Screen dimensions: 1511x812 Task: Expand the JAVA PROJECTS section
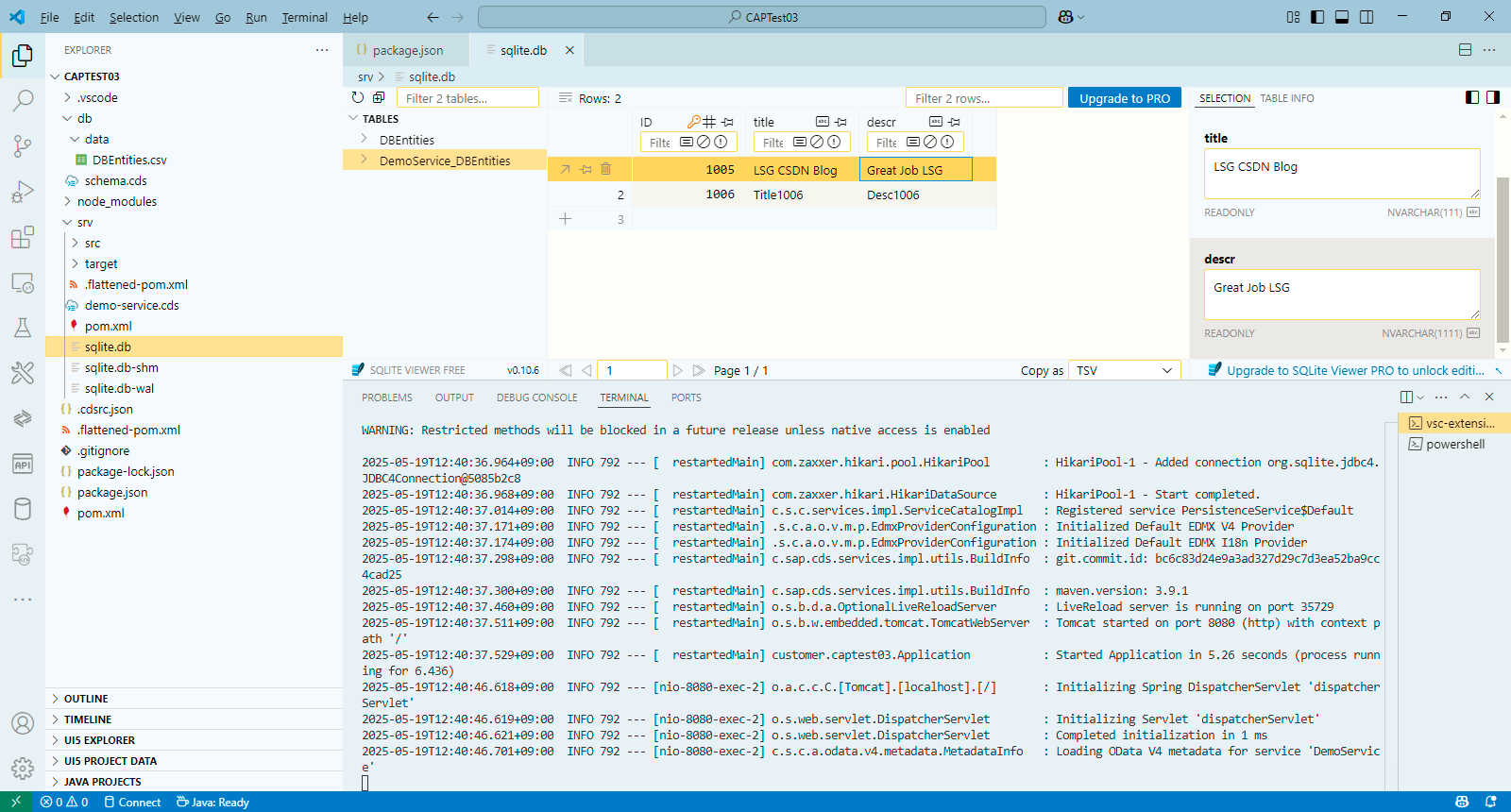pyautogui.click(x=195, y=782)
